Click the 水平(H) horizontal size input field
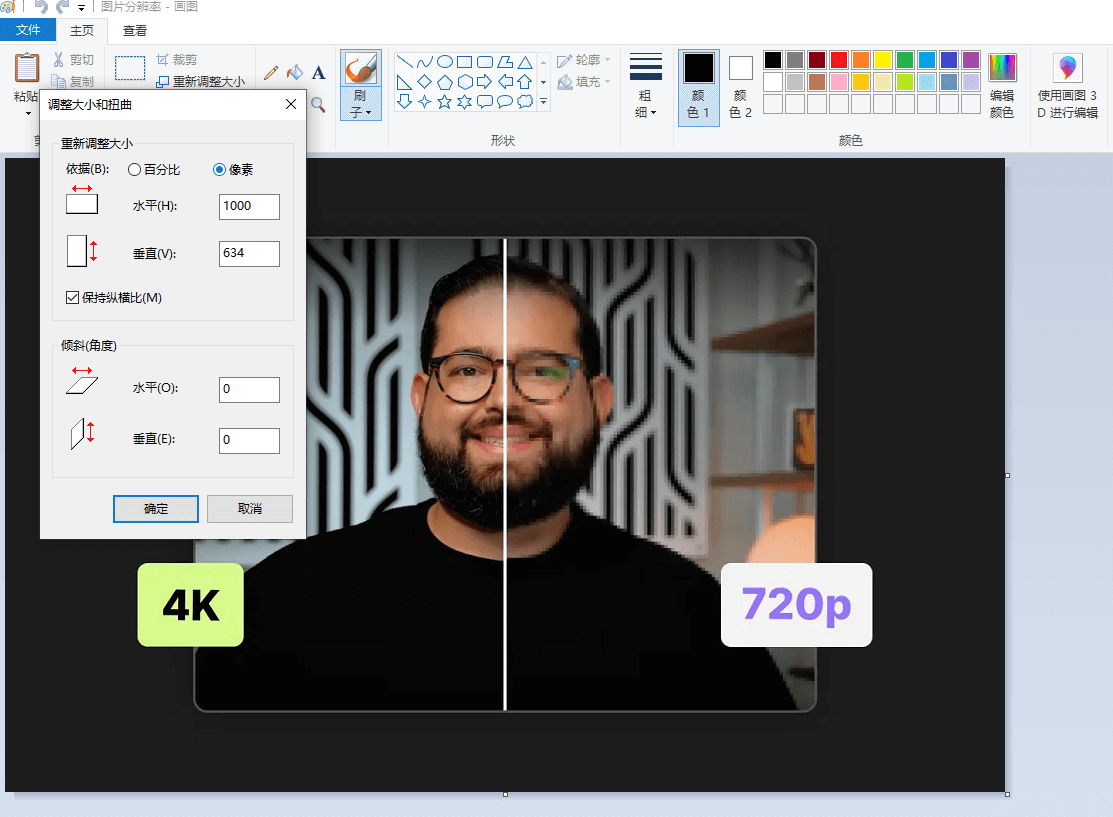Screen dimensions: 1113x817 tap(249, 207)
